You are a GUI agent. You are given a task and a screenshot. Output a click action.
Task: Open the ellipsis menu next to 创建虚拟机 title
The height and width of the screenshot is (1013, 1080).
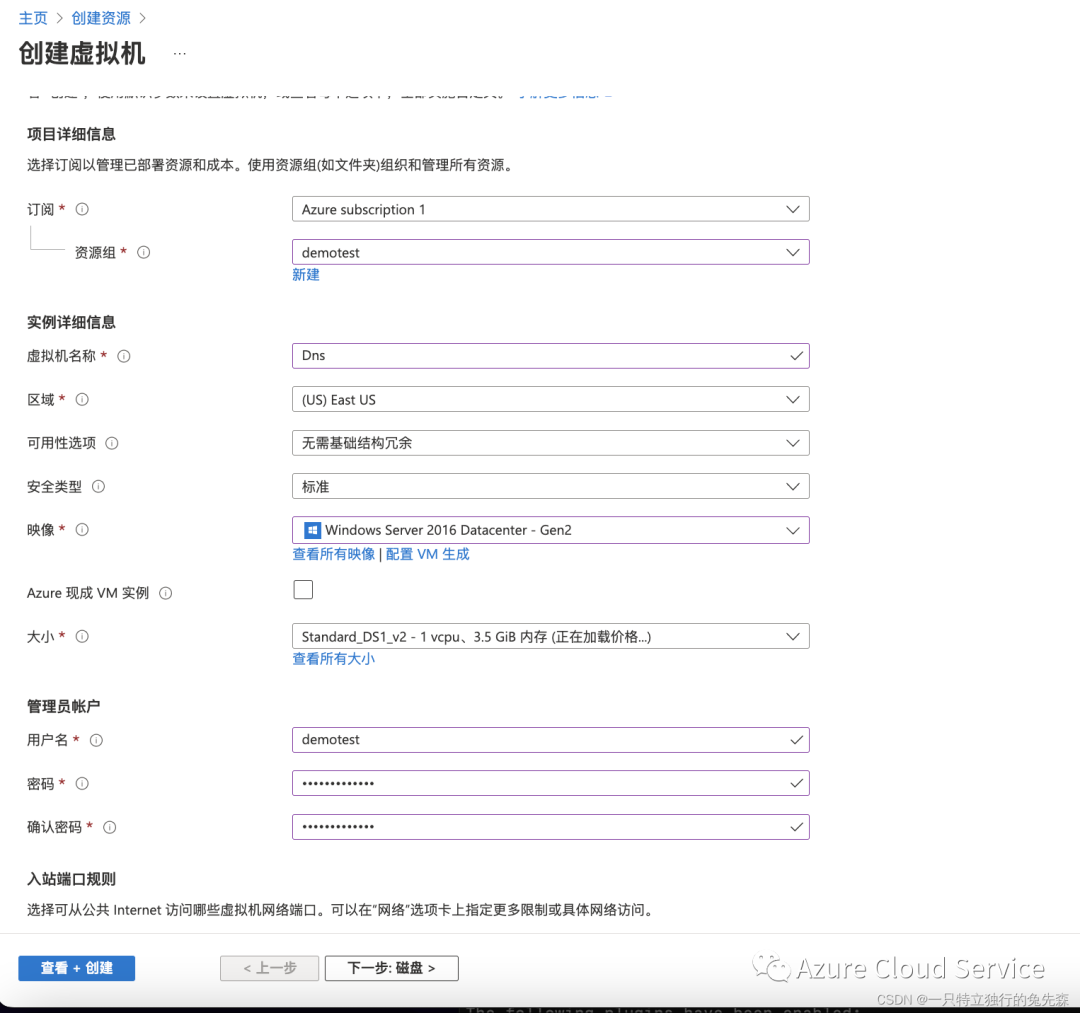(180, 54)
